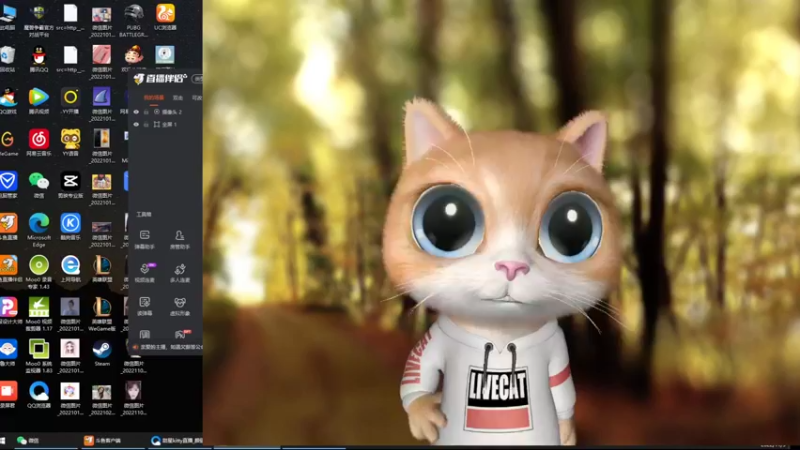Select the 微信图片 file with shark fin thumbnail
The height and width of the screenshot is (450, 800).
[x=102, y=105]
